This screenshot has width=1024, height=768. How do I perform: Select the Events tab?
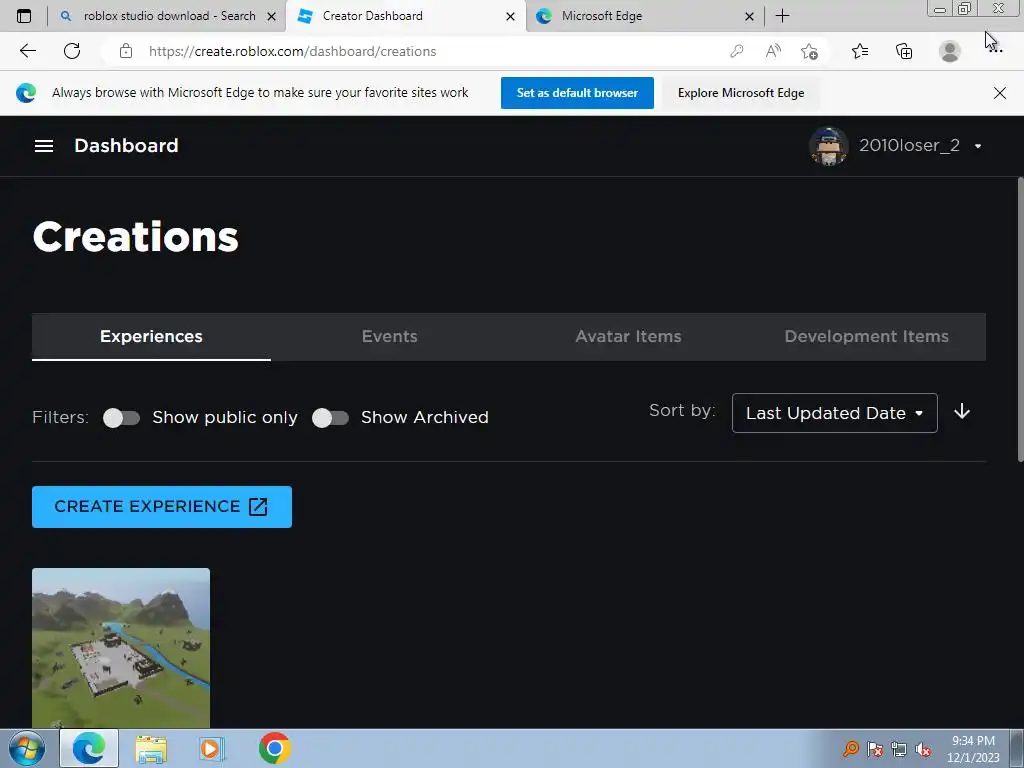coord(390,336)
